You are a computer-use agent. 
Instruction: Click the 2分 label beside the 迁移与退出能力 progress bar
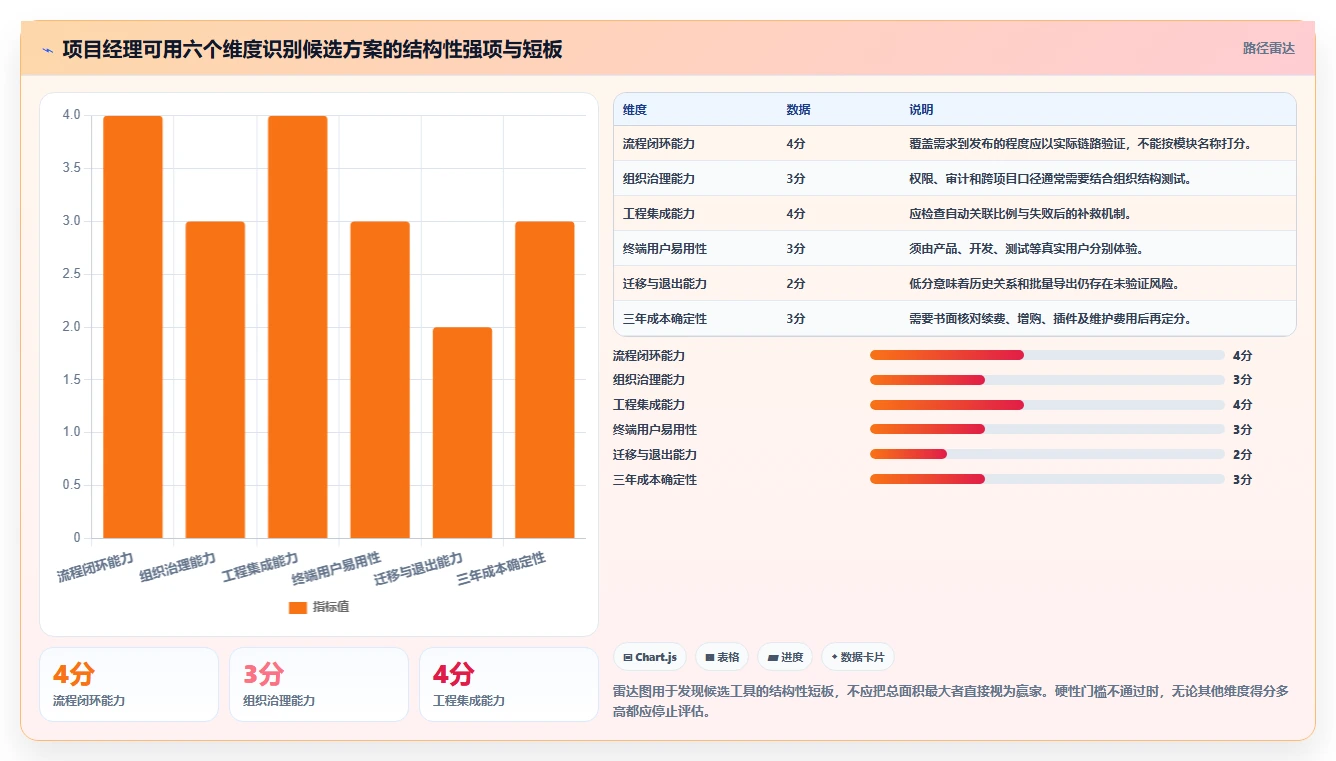(x=1242, y=455)
